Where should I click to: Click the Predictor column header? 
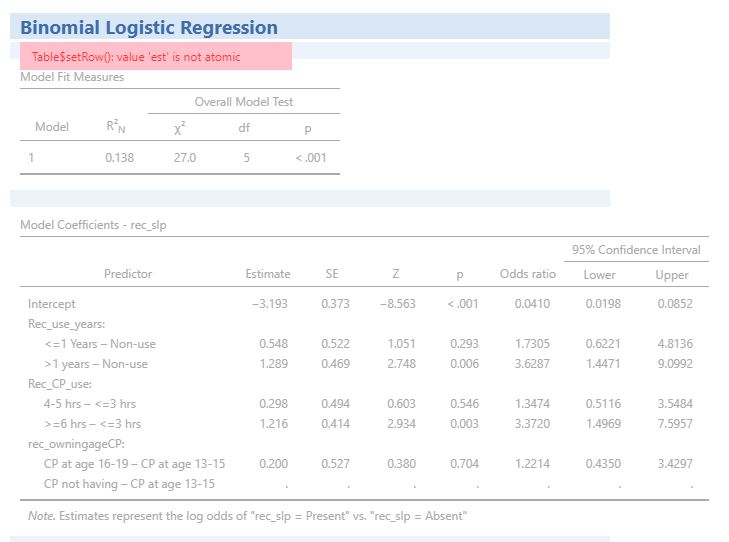point(128,274)
